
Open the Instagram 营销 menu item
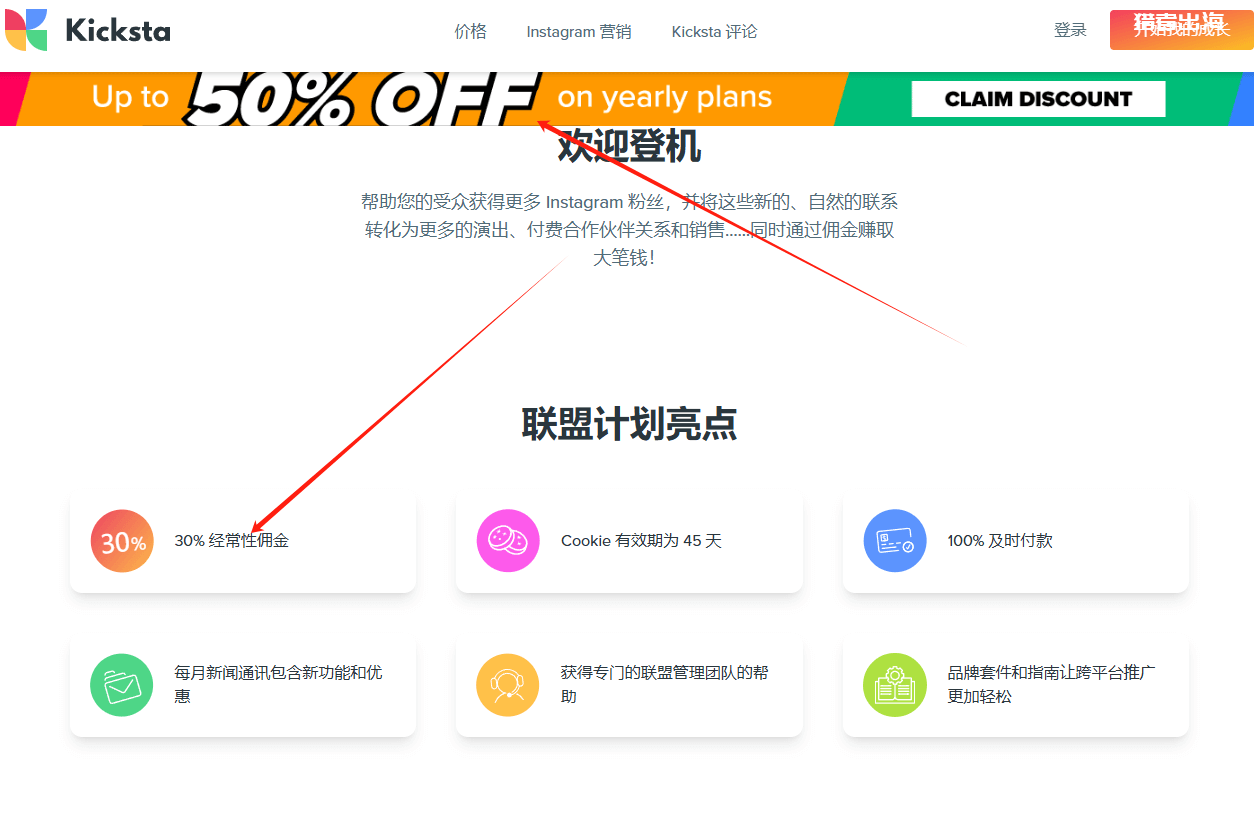click(x=579, y=31)
